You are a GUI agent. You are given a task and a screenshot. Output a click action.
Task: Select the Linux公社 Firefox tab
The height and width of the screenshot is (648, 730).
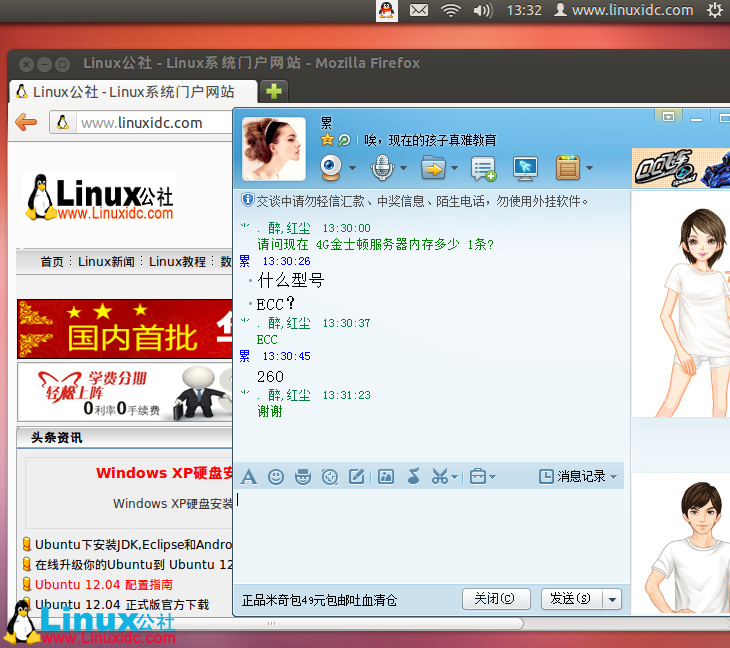pyautogui.click(x=133, y=92)
